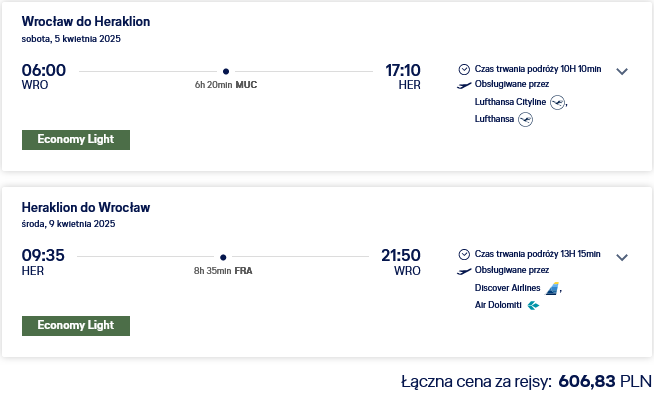
Task: Expand return flight details chevron
Action: point(622,257)
